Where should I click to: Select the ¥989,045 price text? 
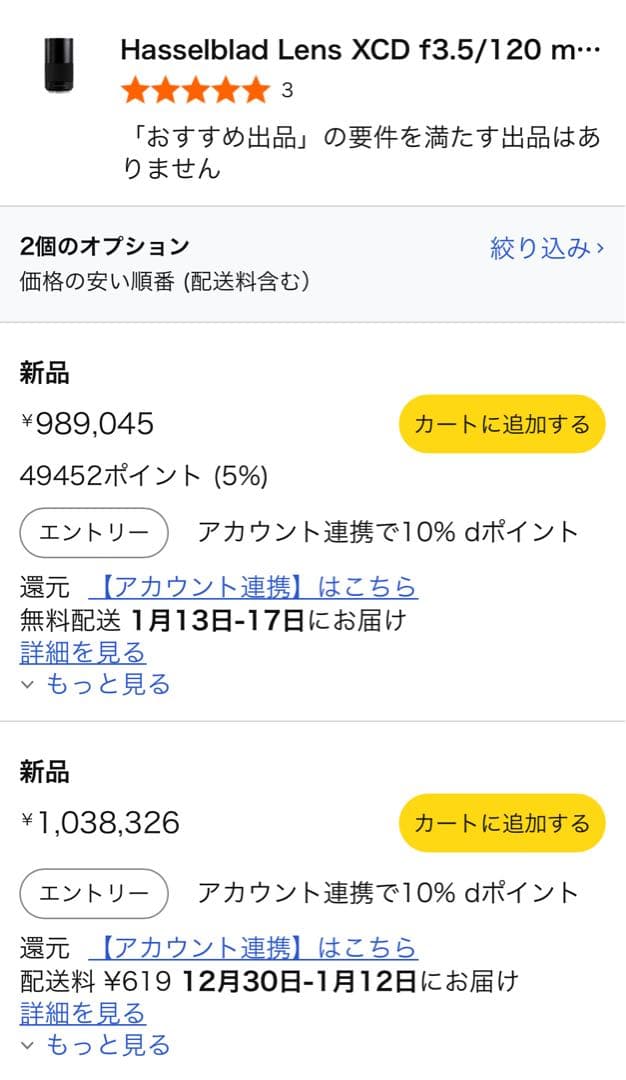pos(88,424)
